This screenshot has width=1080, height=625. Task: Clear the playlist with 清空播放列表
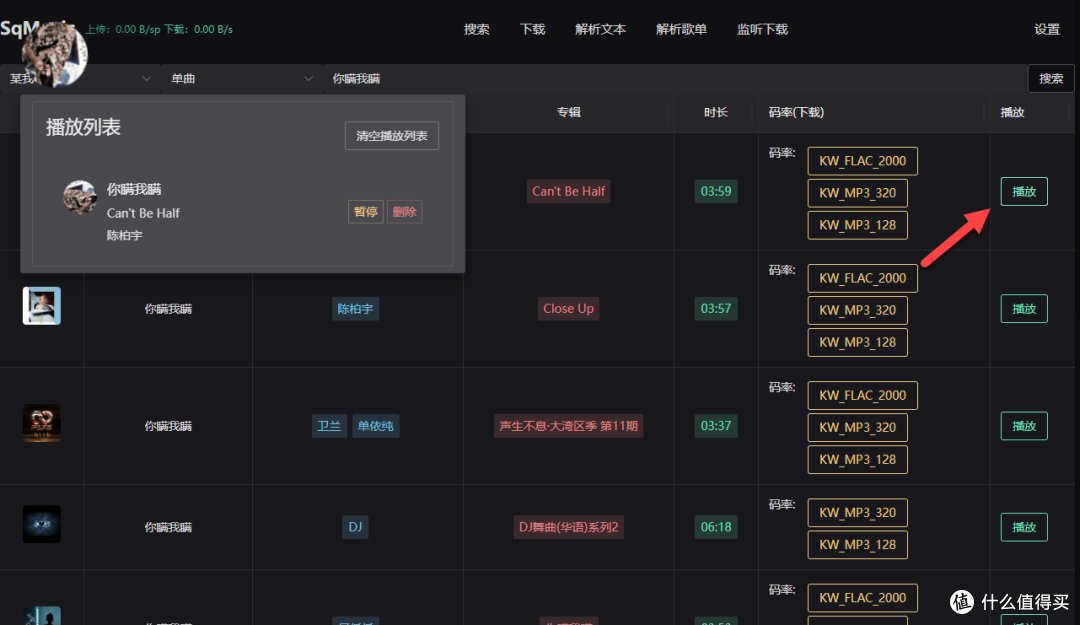(x=392, y=135)
